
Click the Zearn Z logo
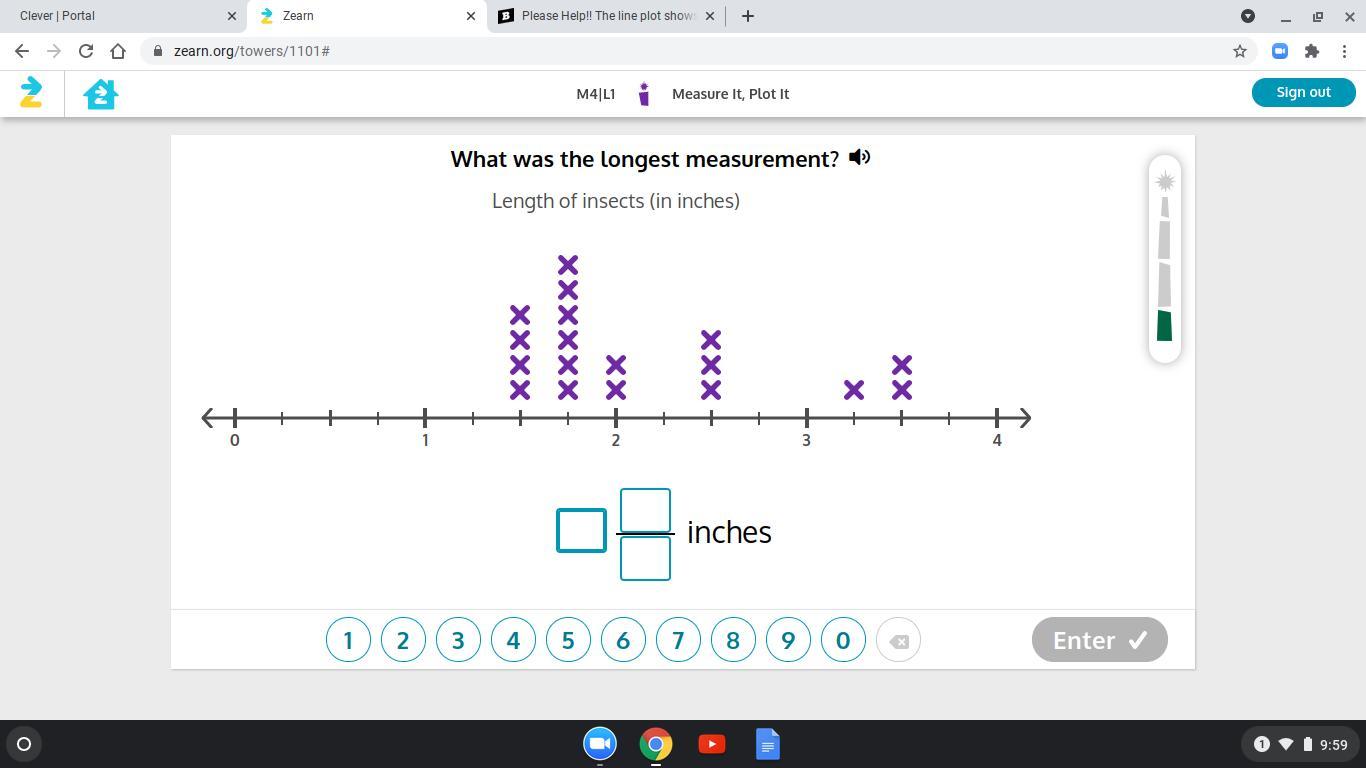coord(31,93)
